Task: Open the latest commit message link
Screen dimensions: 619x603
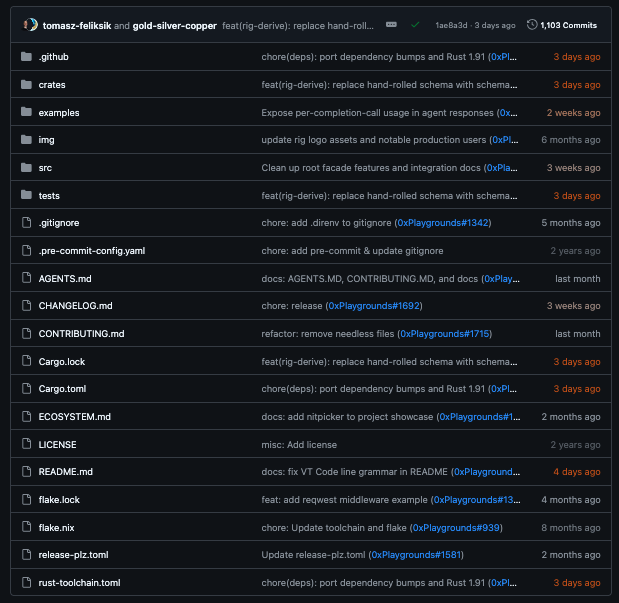Action: pyautogui.click(x=298, y=26)
